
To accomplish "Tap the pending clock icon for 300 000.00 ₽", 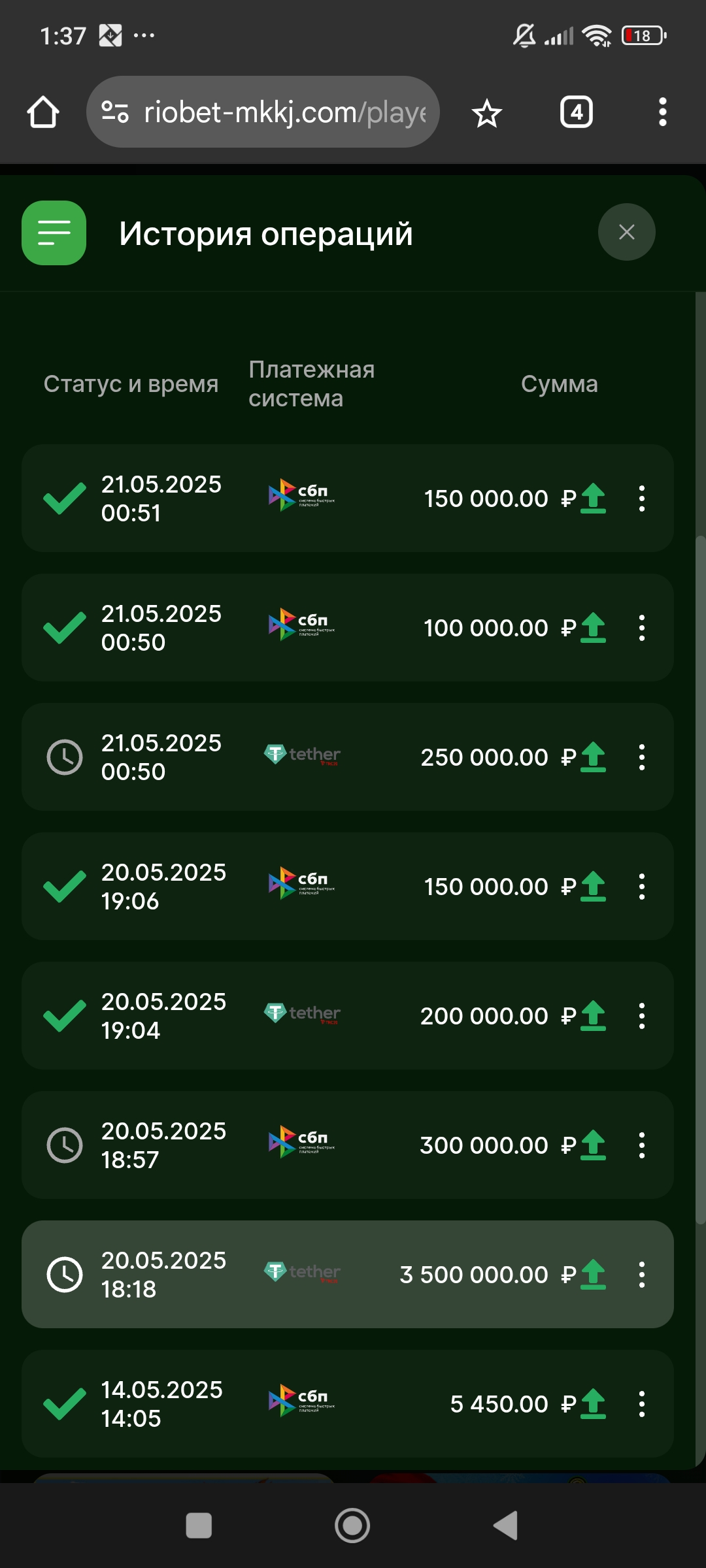I will tap(65, 1145).
